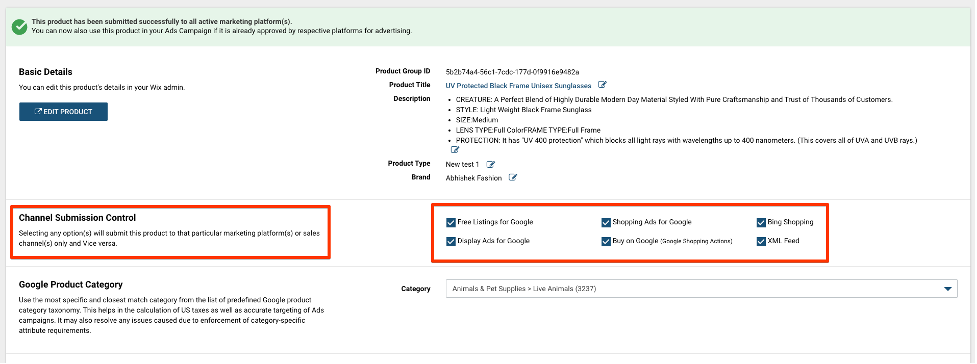
Task: Open UV Protected Black Frame Unisex Sunglasses link
Action: click(518, 85)
